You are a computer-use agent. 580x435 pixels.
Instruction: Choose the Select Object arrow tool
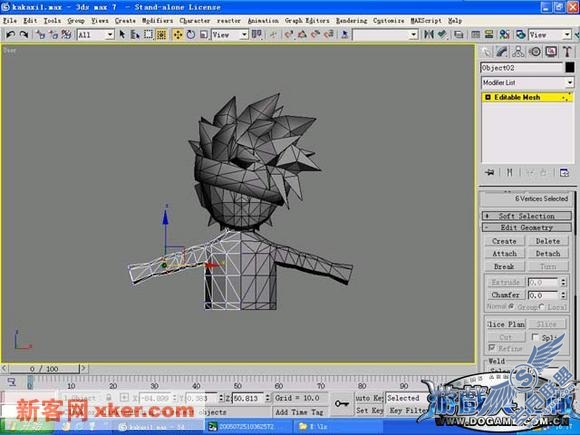point(122,35)
